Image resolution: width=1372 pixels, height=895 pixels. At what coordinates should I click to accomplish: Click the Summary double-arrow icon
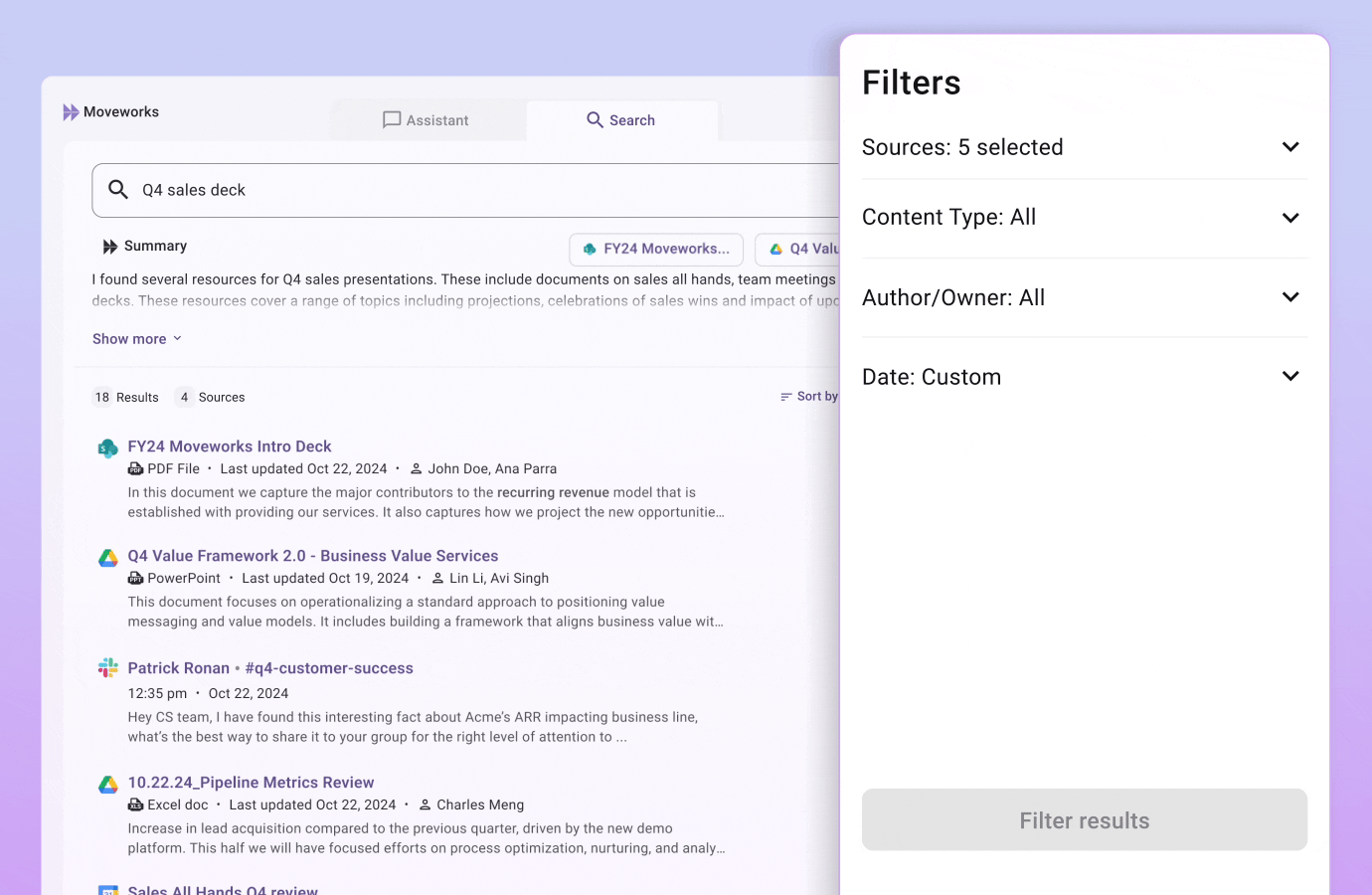coord(109,247)
